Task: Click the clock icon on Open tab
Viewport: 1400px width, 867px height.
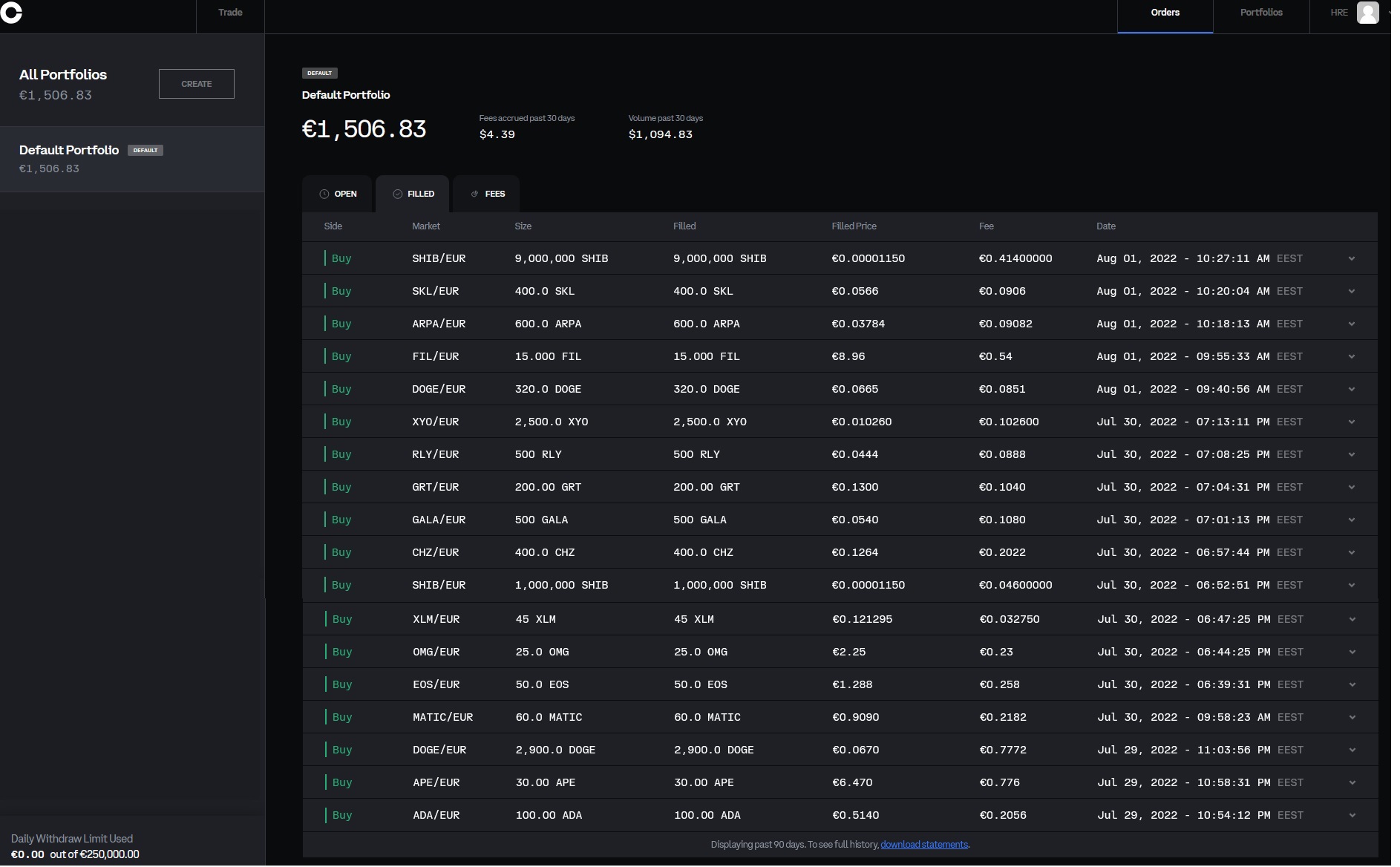Action: 324,194
